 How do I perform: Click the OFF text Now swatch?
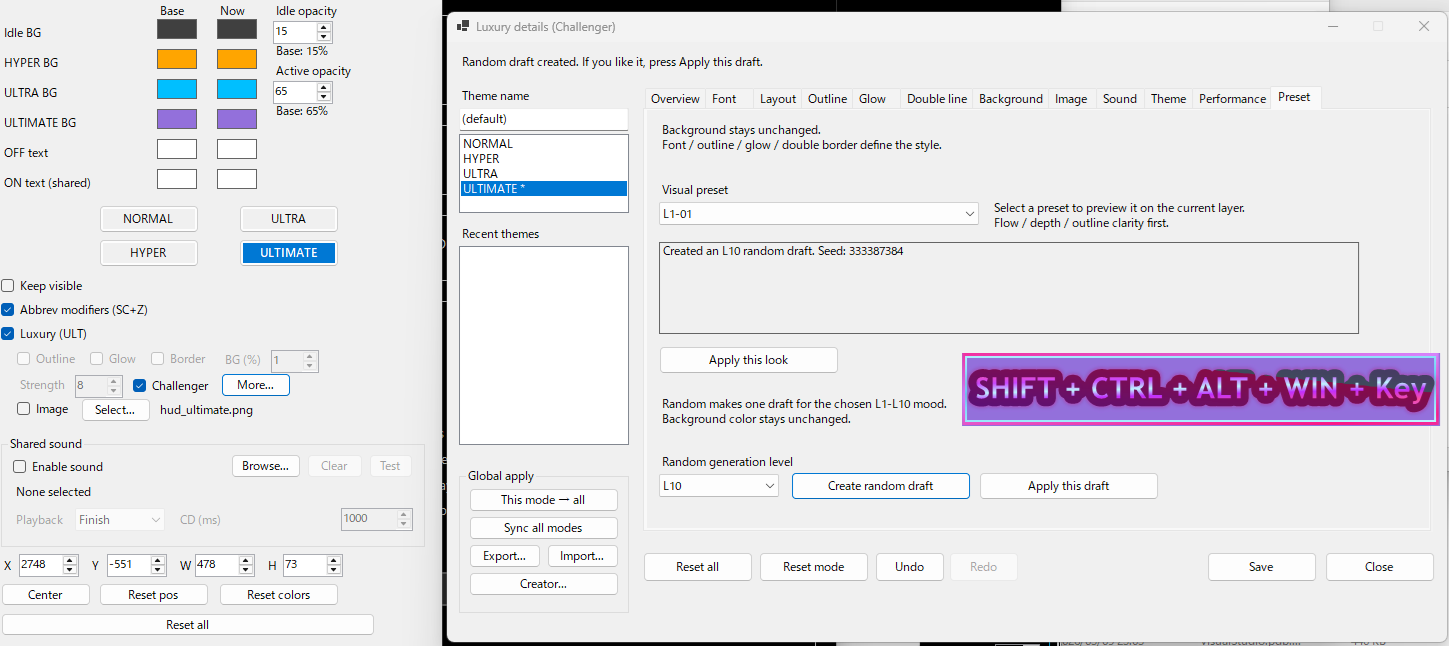coord(237,149)
